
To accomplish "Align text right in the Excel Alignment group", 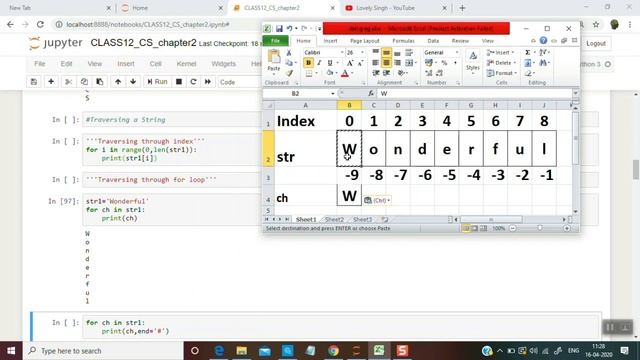I will coord(397,63).
